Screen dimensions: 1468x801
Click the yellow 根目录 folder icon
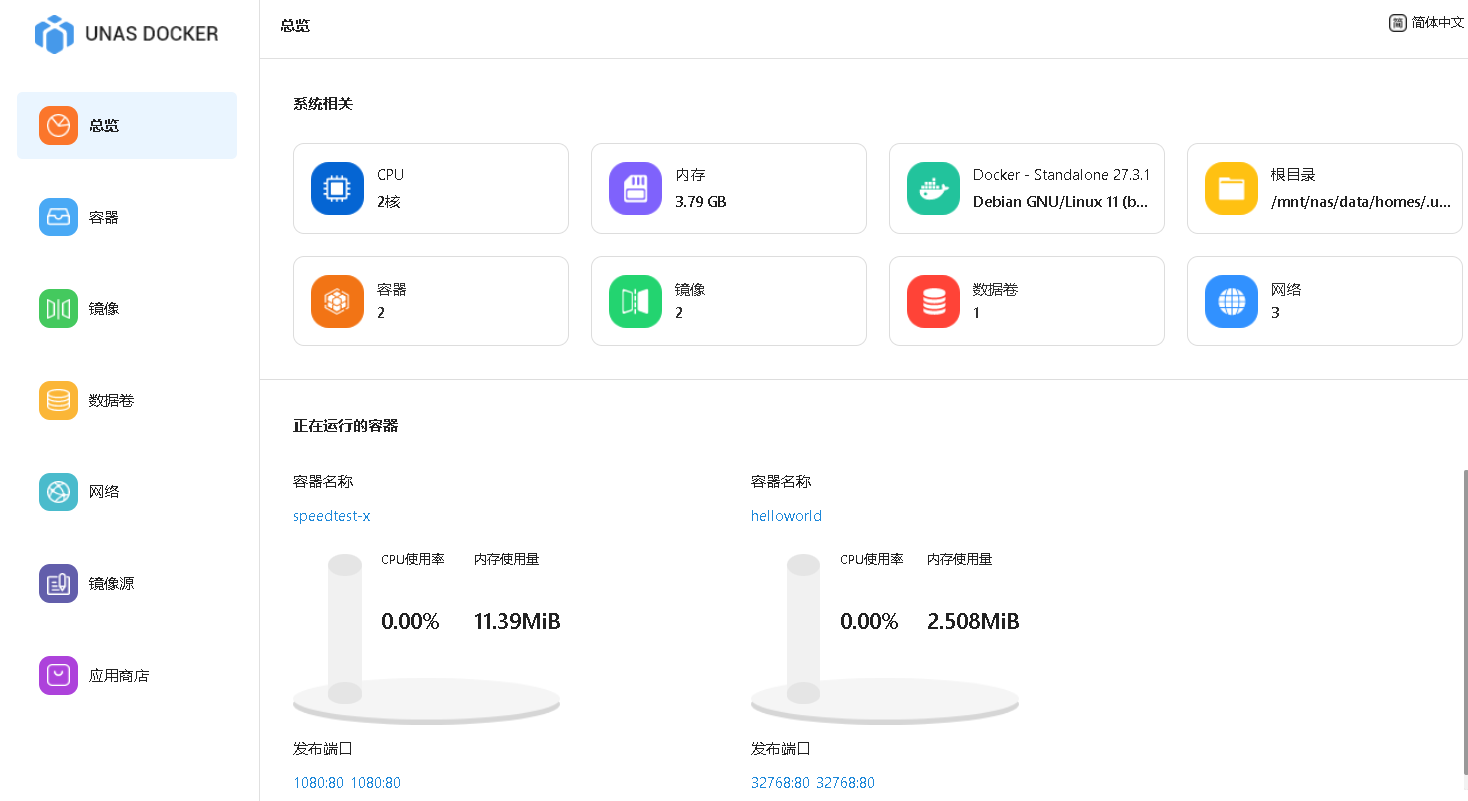click(1231, 188)
